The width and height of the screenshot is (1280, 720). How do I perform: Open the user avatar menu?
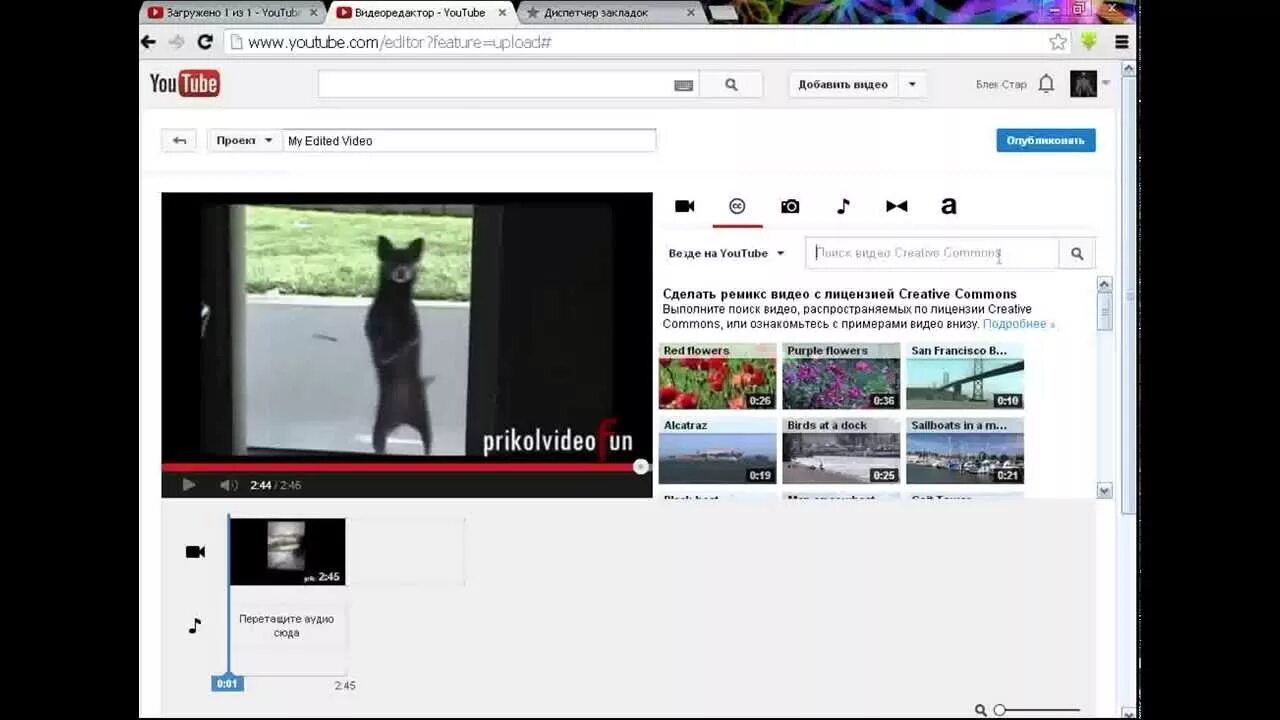(x=1083, y=84)
